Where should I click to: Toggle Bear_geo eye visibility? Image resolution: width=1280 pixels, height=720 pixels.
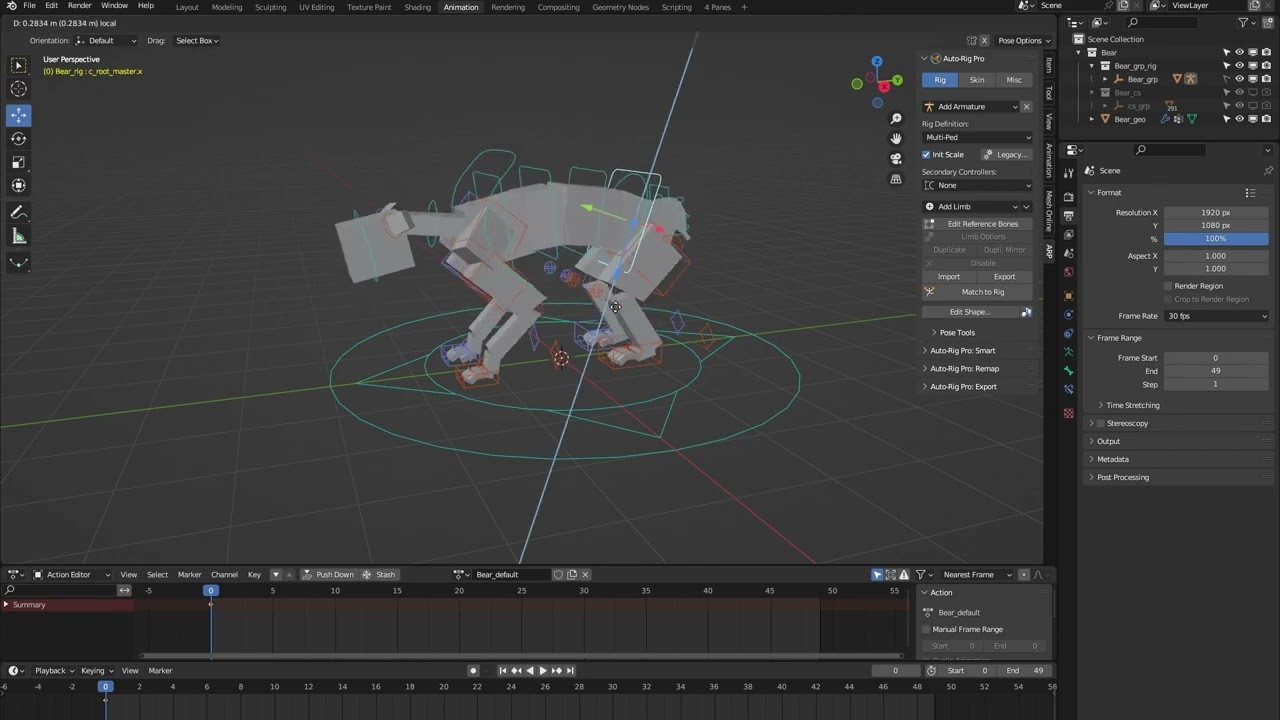coord(1239,119)
